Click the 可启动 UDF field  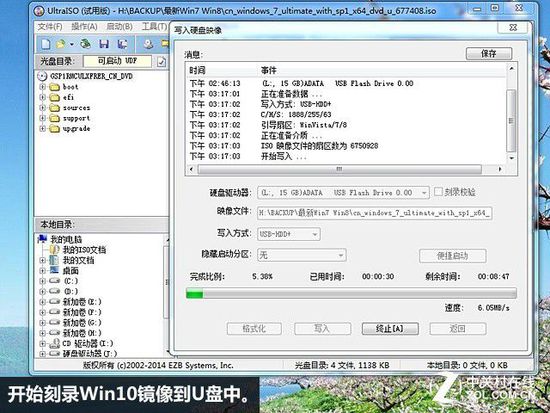point(117,61)
